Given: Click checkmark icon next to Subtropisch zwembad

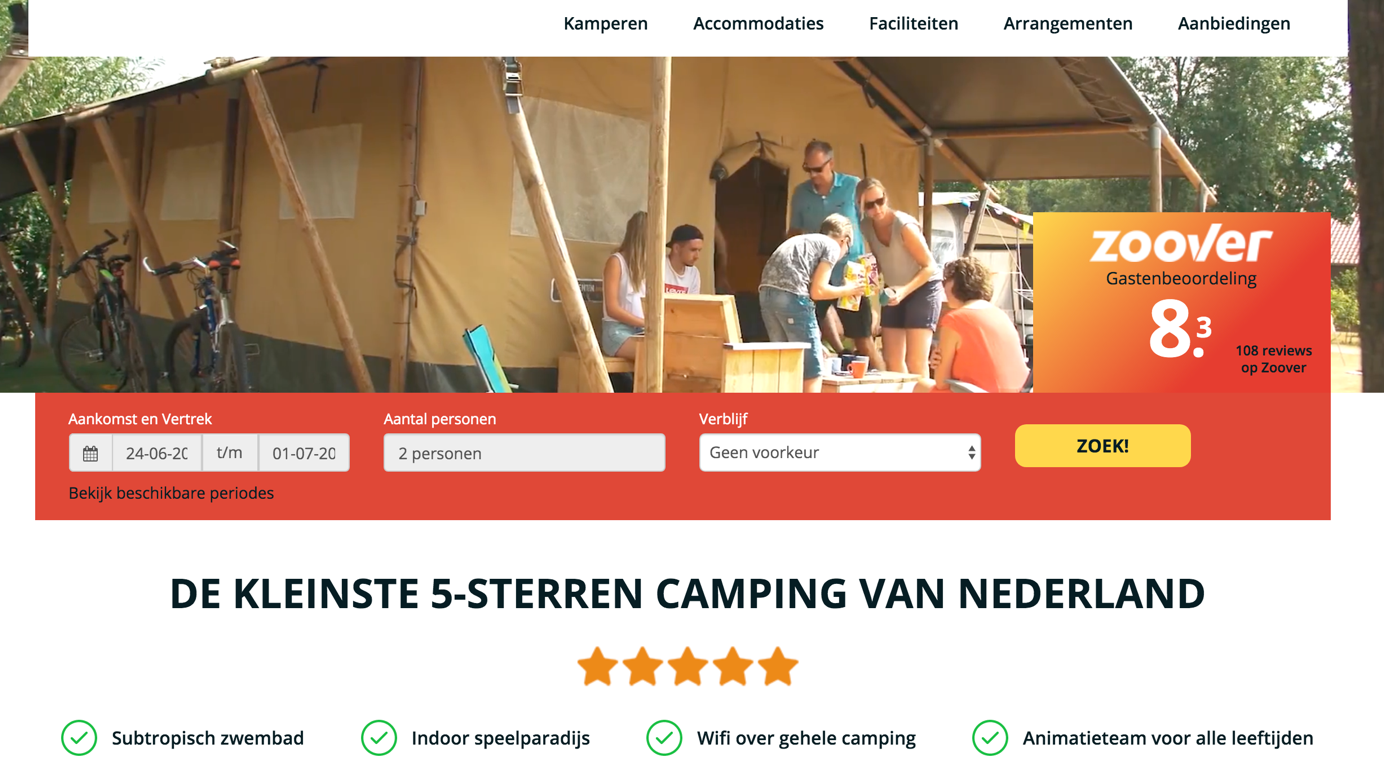Looking at the screenshot, I should pos(79,738).
